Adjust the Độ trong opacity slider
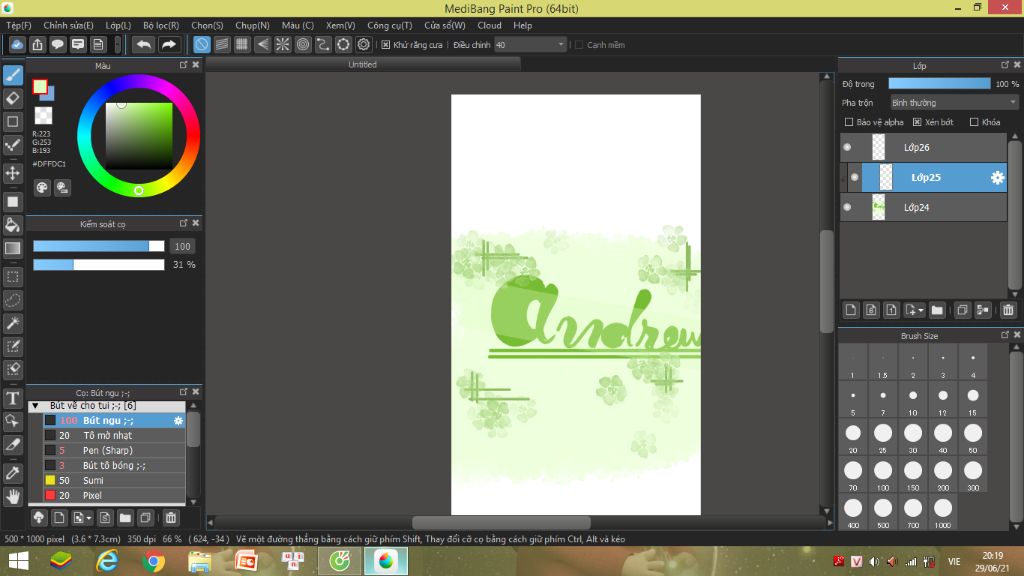Image resolution: width=1024 pixels, height=576 pixels. [939, 84]
